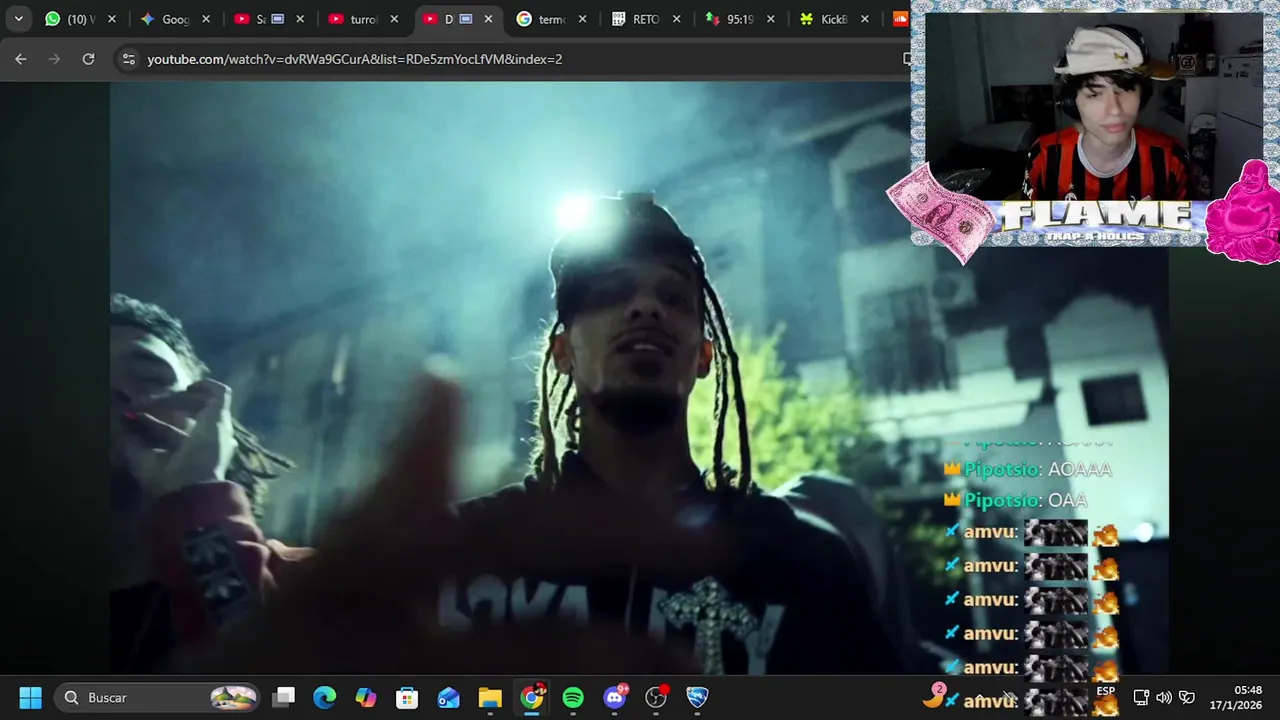The height and width of the screenshot is (720, 1280).
Task: Click the youtube.com URL address field
Action: point(354,59)
